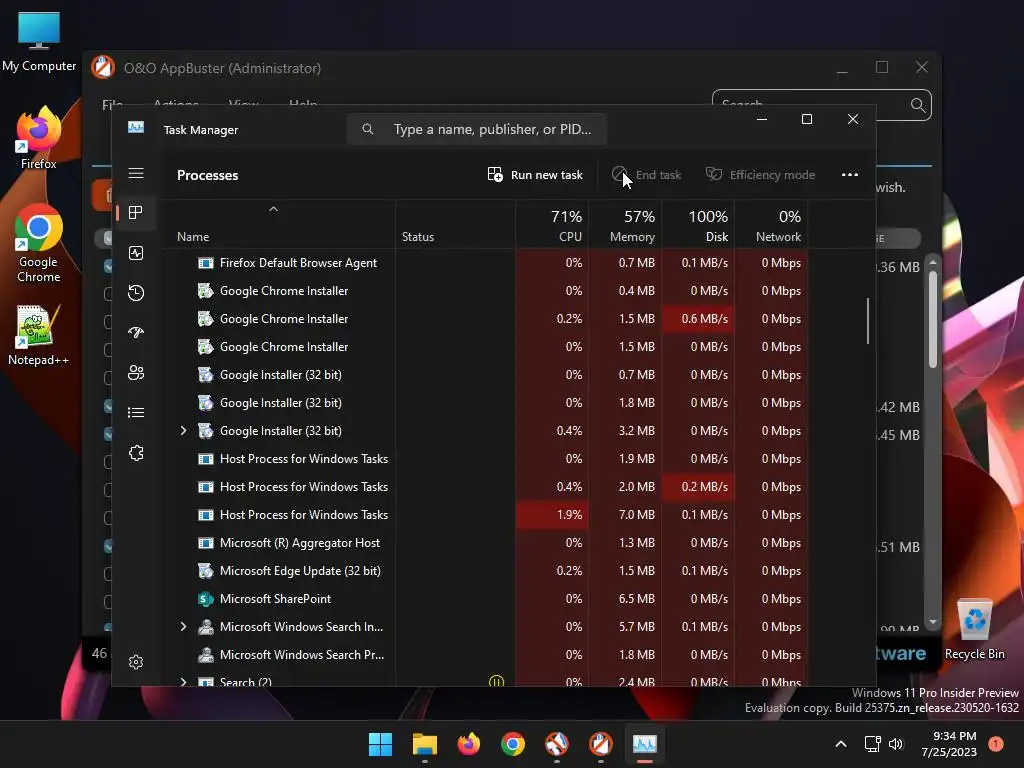The height and width of the screenshot is (768, 1024).
Task: Open Google Chrome desktop shortcut
Action: (39, 244)
